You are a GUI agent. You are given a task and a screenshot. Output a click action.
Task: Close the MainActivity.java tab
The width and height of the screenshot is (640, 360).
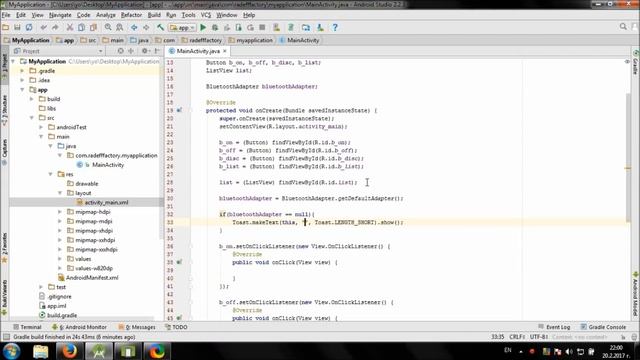point(224,51)
